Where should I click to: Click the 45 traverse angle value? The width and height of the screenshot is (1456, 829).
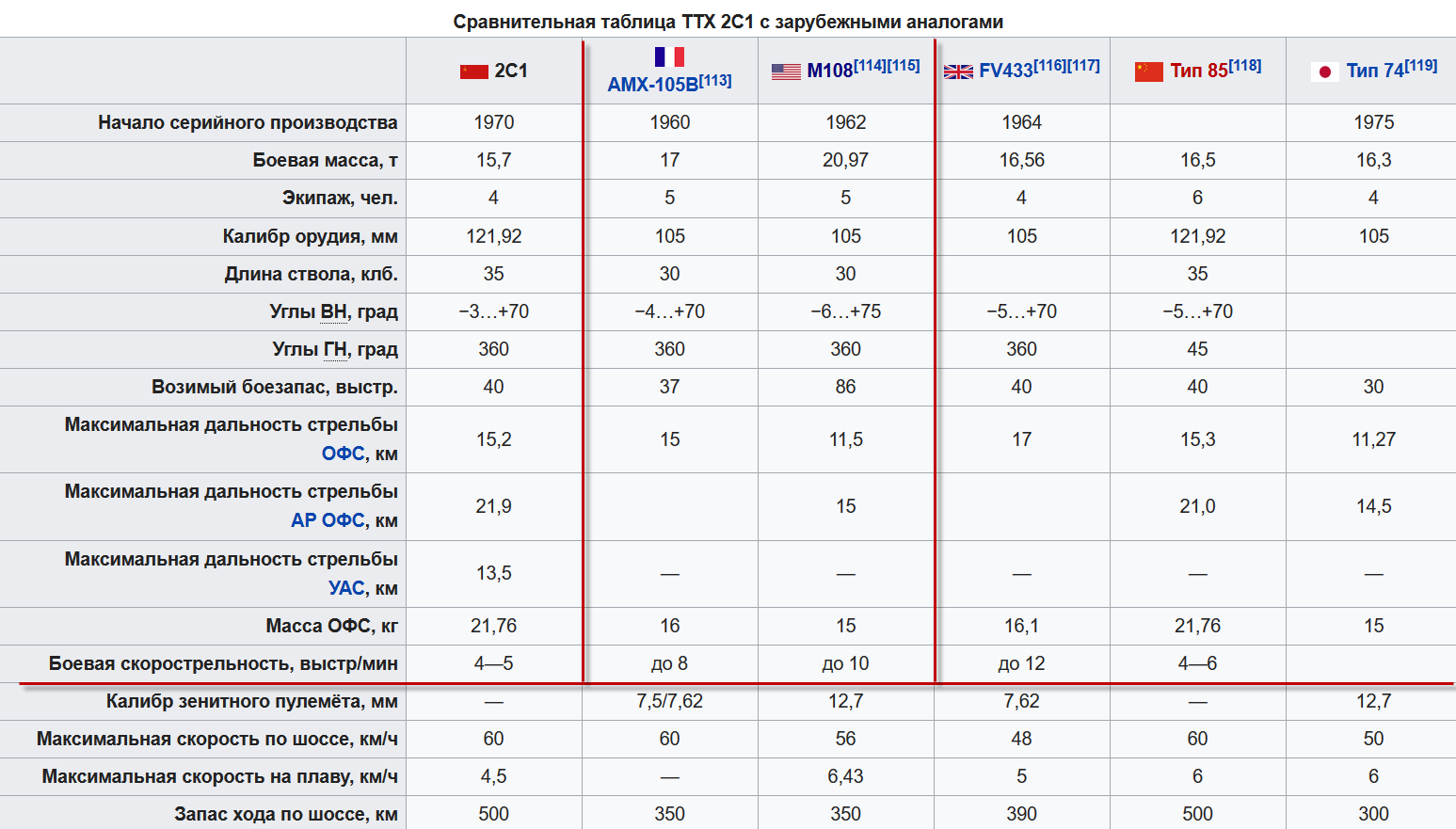click(1197, 349)
